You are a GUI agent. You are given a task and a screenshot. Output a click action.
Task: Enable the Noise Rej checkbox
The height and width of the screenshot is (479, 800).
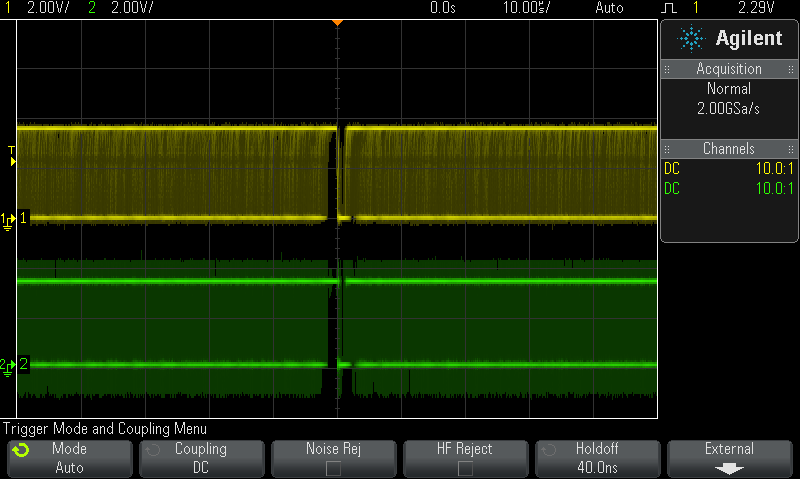point(333,467)
